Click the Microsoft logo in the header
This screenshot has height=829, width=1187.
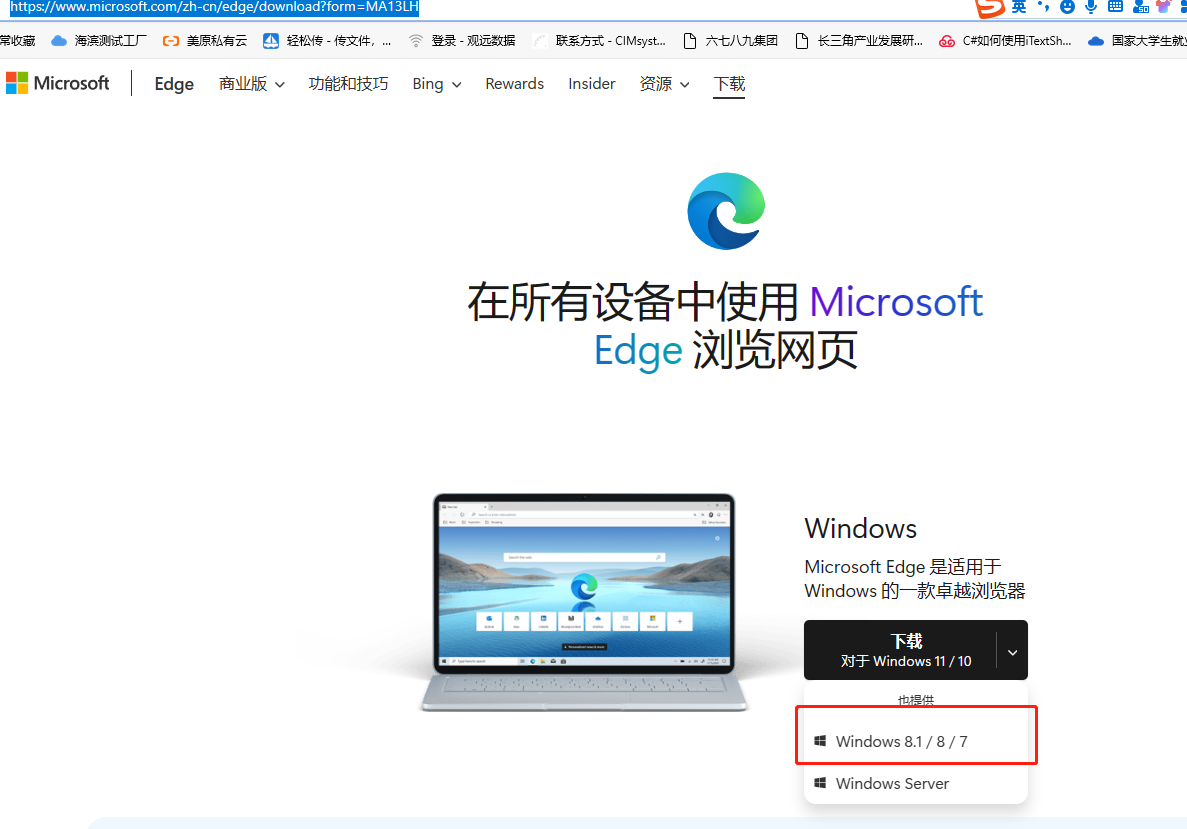pyautogui.click(x=58, y=83)
